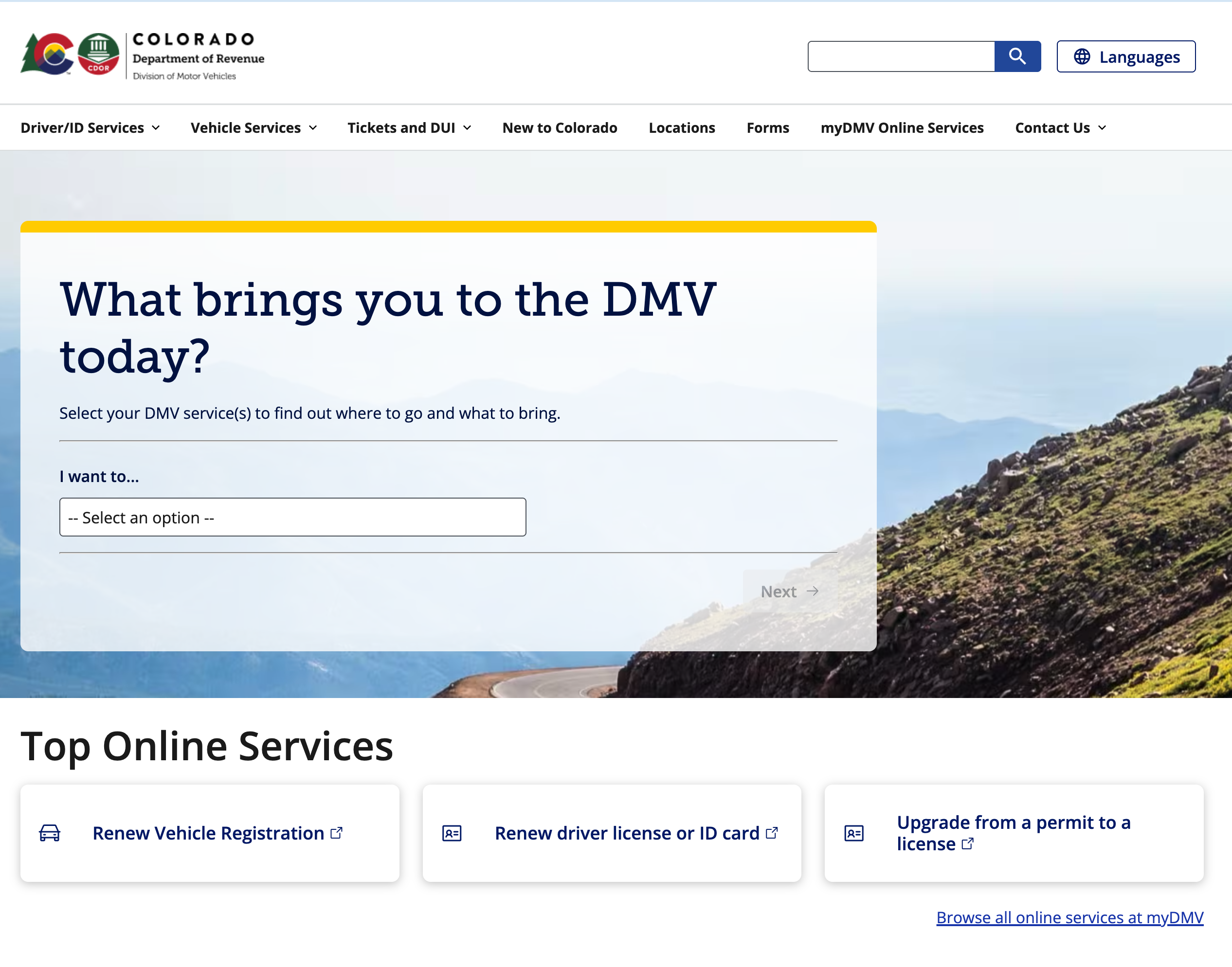This screenshot has width=1232, height=967.
Task: Expand the Tickets and DUI chevron
Action: coord(467,128)
